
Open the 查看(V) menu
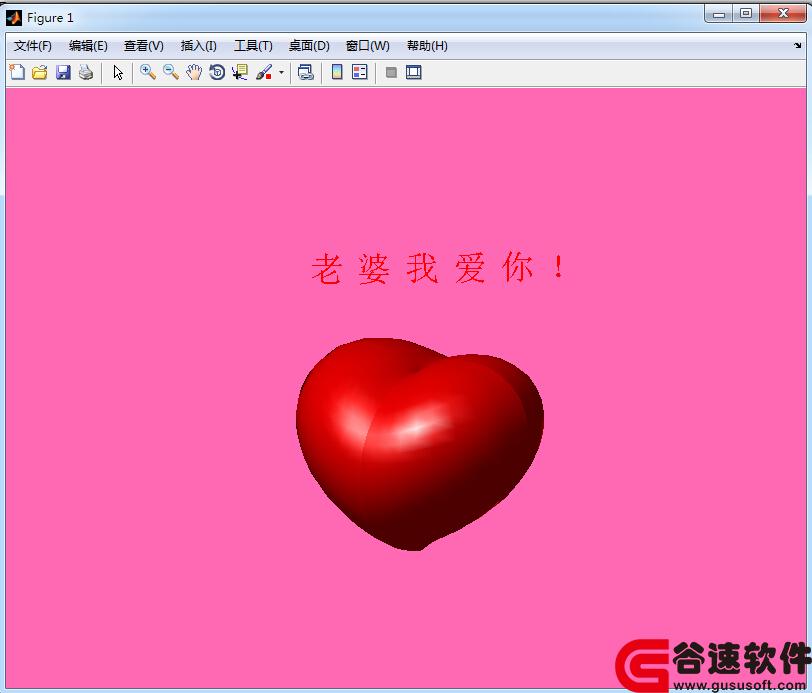click(x=143, y=46)
